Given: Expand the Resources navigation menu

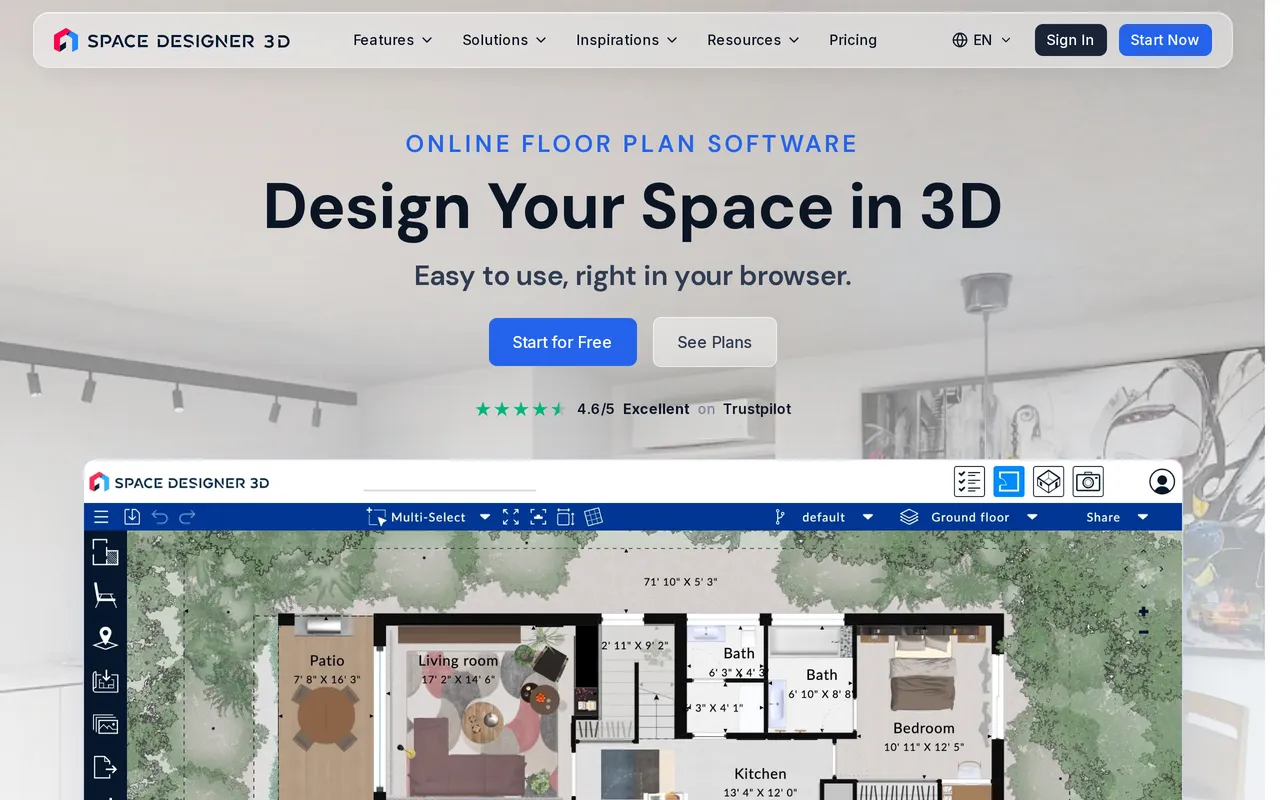Looking at the screenshot, I should coord(753,40).
